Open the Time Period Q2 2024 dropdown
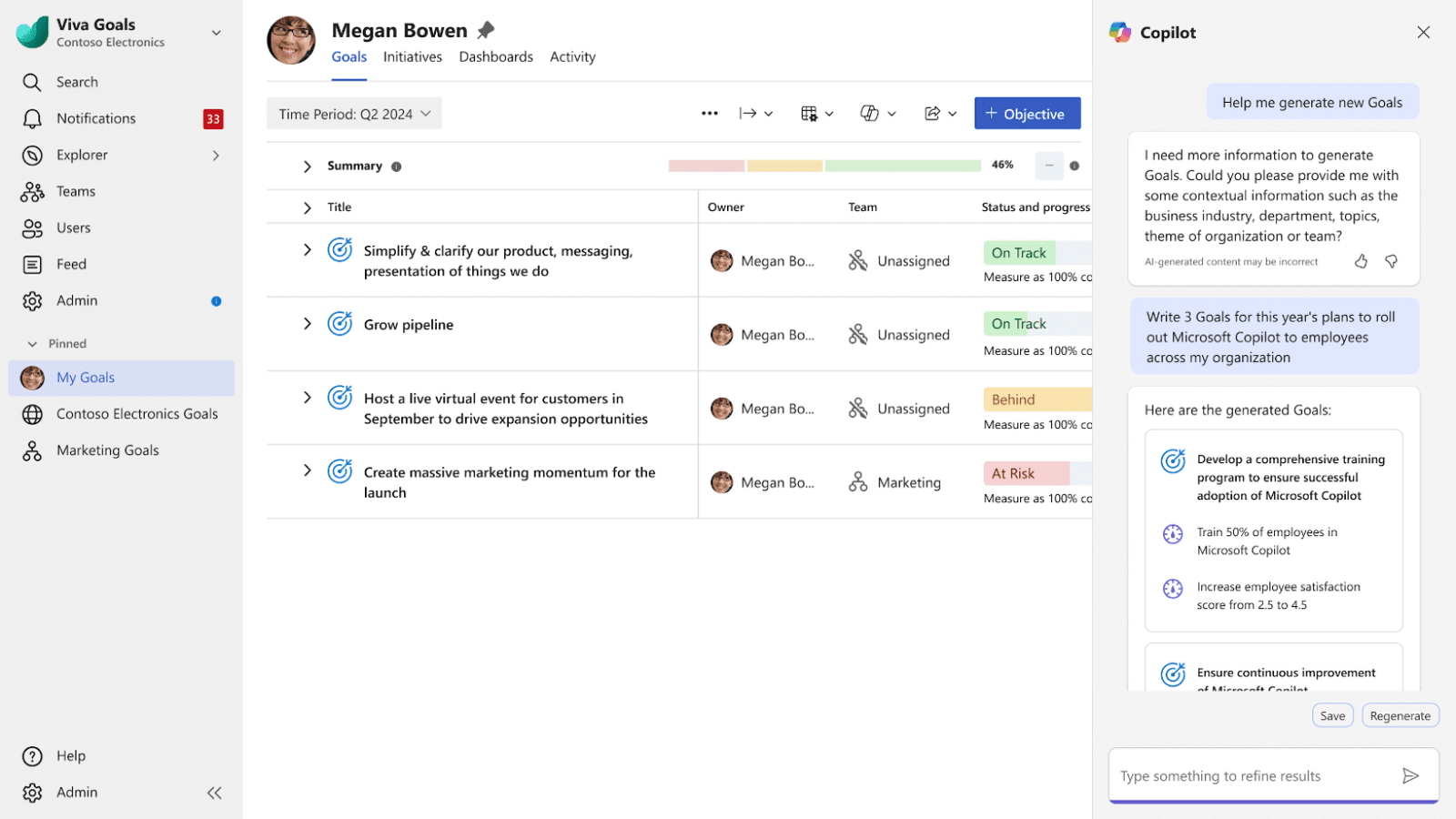The height and width of the screenshot is (819, 1456). click(x=354, y=114)
